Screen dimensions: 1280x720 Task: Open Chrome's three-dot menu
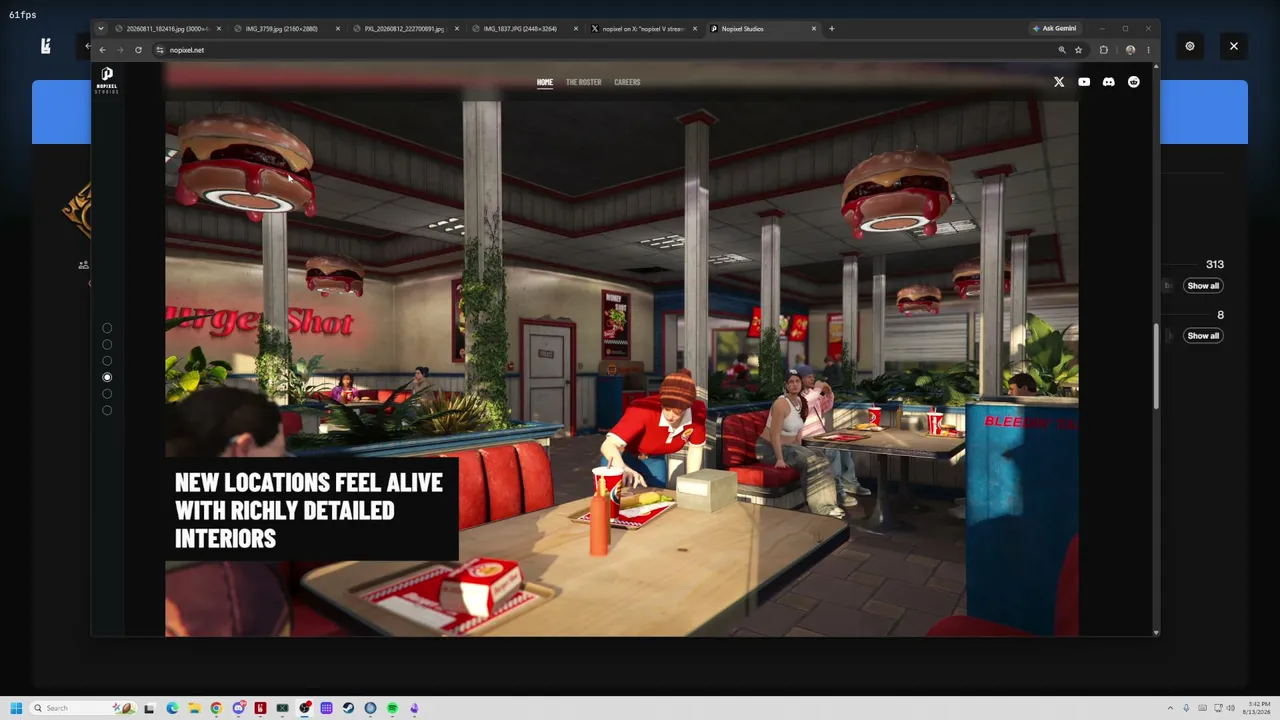[x=1148, y=50]
